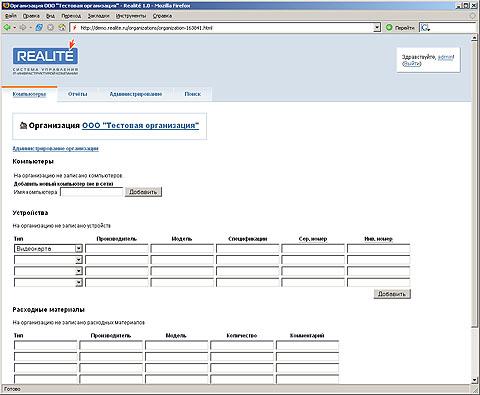The height and width of the screenshot is (395, 480).
Task: Open the Правка menu
Action: 31,16
